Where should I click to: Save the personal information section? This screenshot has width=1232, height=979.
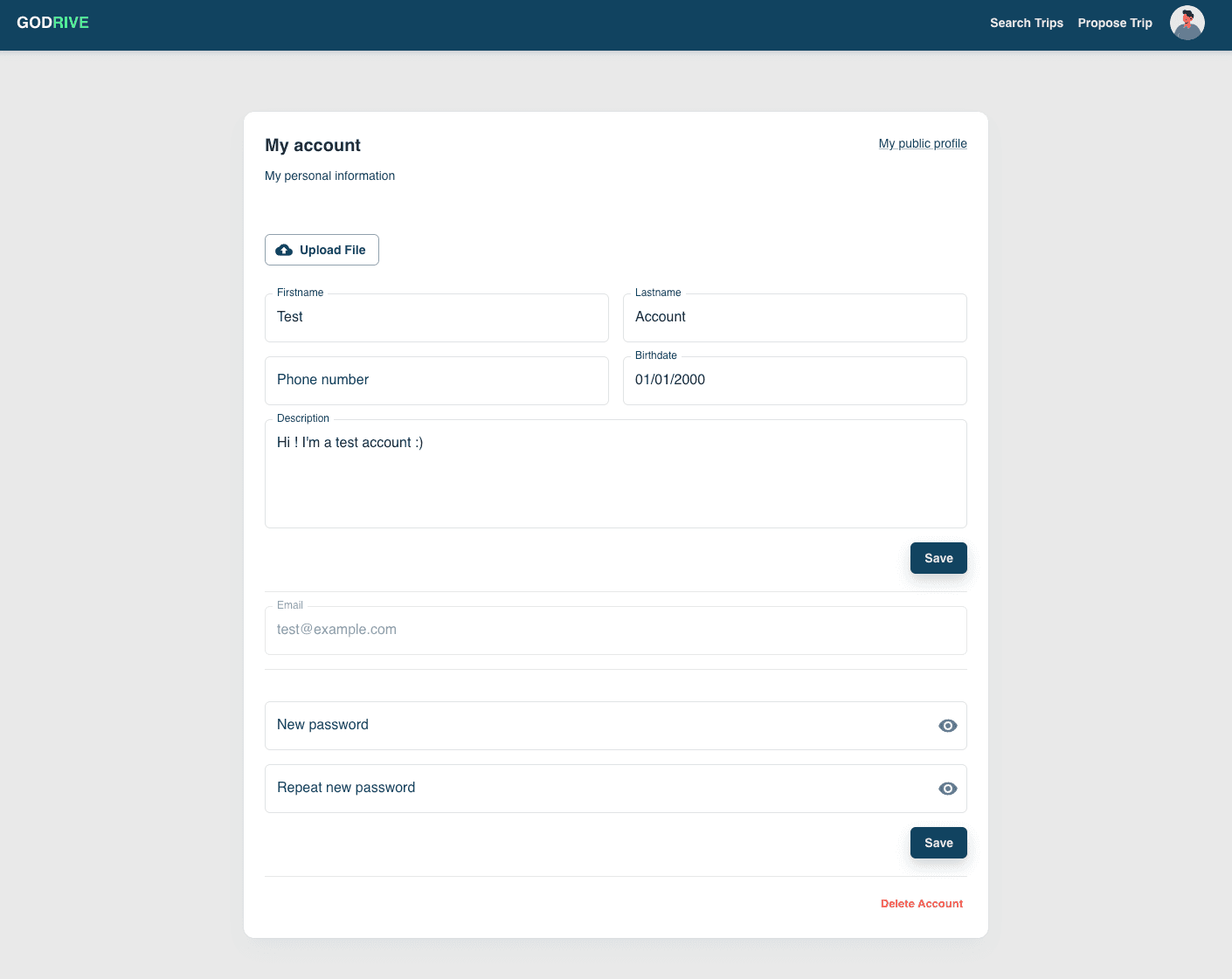click(938, 558)
